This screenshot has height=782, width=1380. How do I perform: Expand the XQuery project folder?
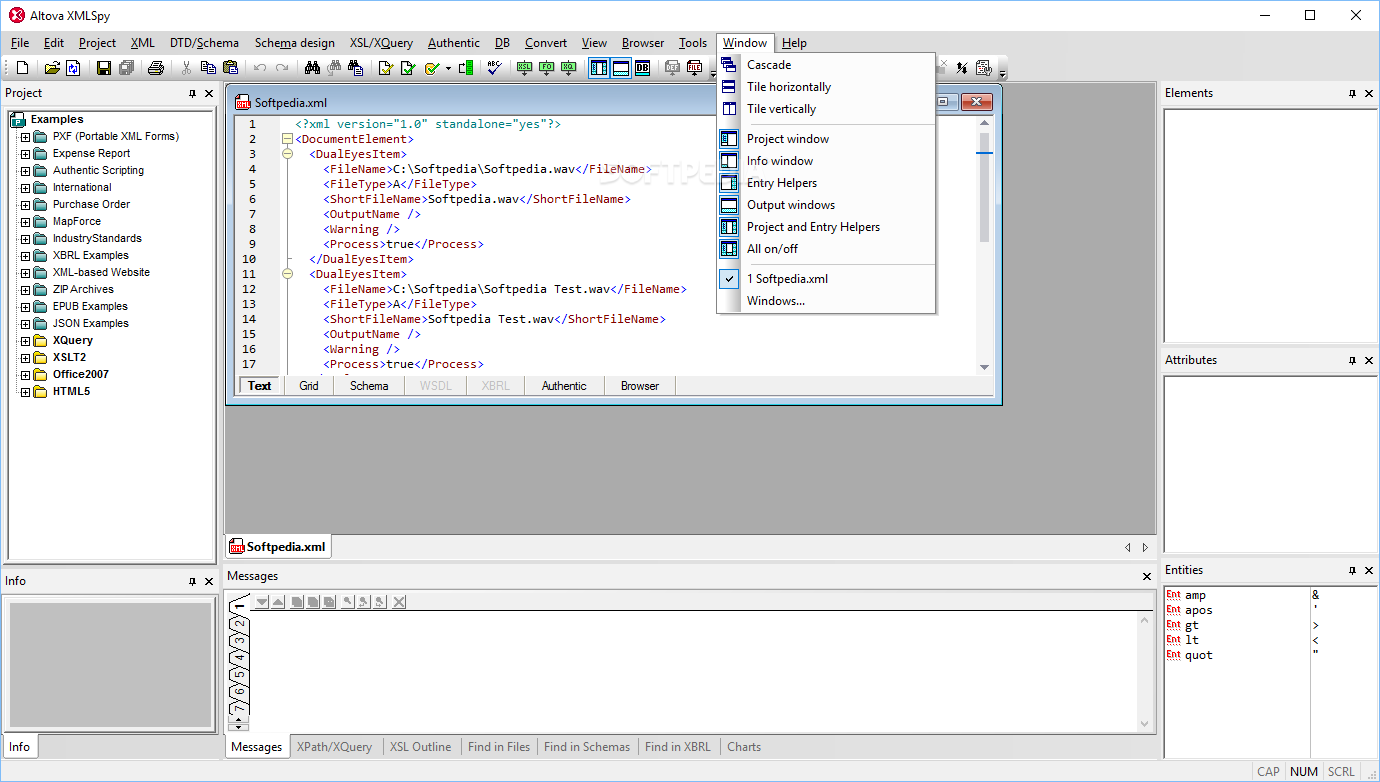[26, 341]
